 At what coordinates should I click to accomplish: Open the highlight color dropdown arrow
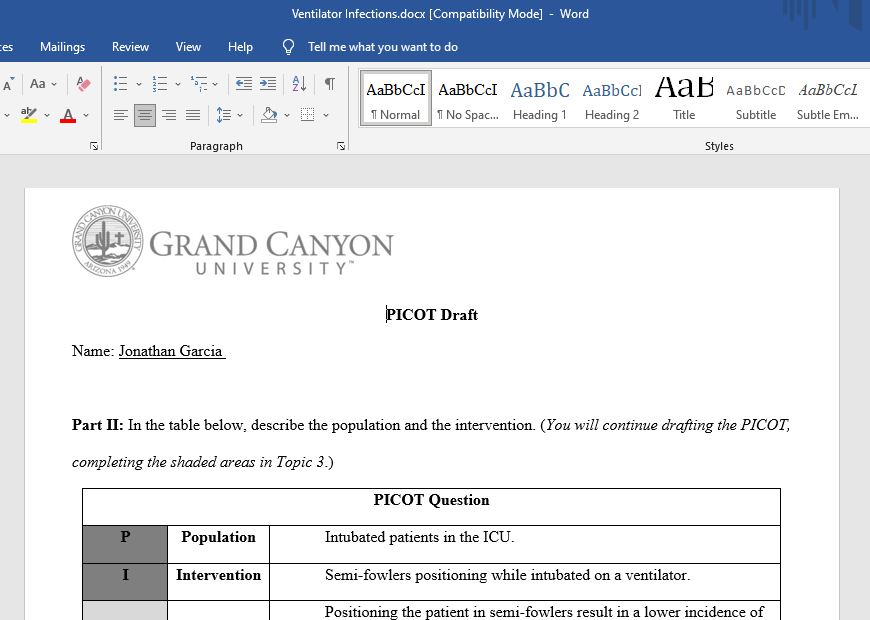tap(47, 115)
